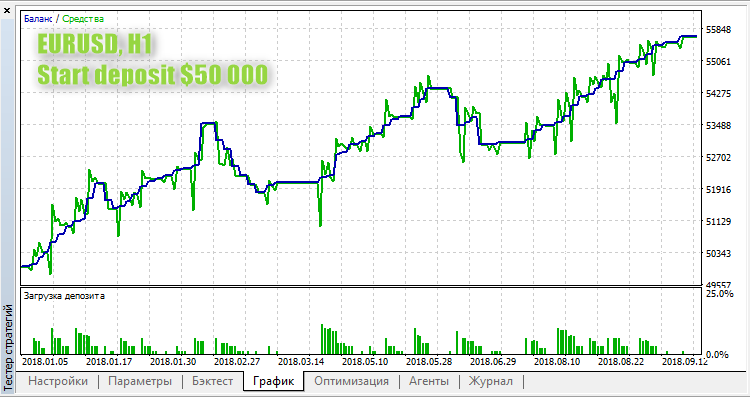Image resolution: width=750 pixels, height=398 pixels.
Task: Click the Тестер стратегий vertical title
Action: click(x=7, y=347)
